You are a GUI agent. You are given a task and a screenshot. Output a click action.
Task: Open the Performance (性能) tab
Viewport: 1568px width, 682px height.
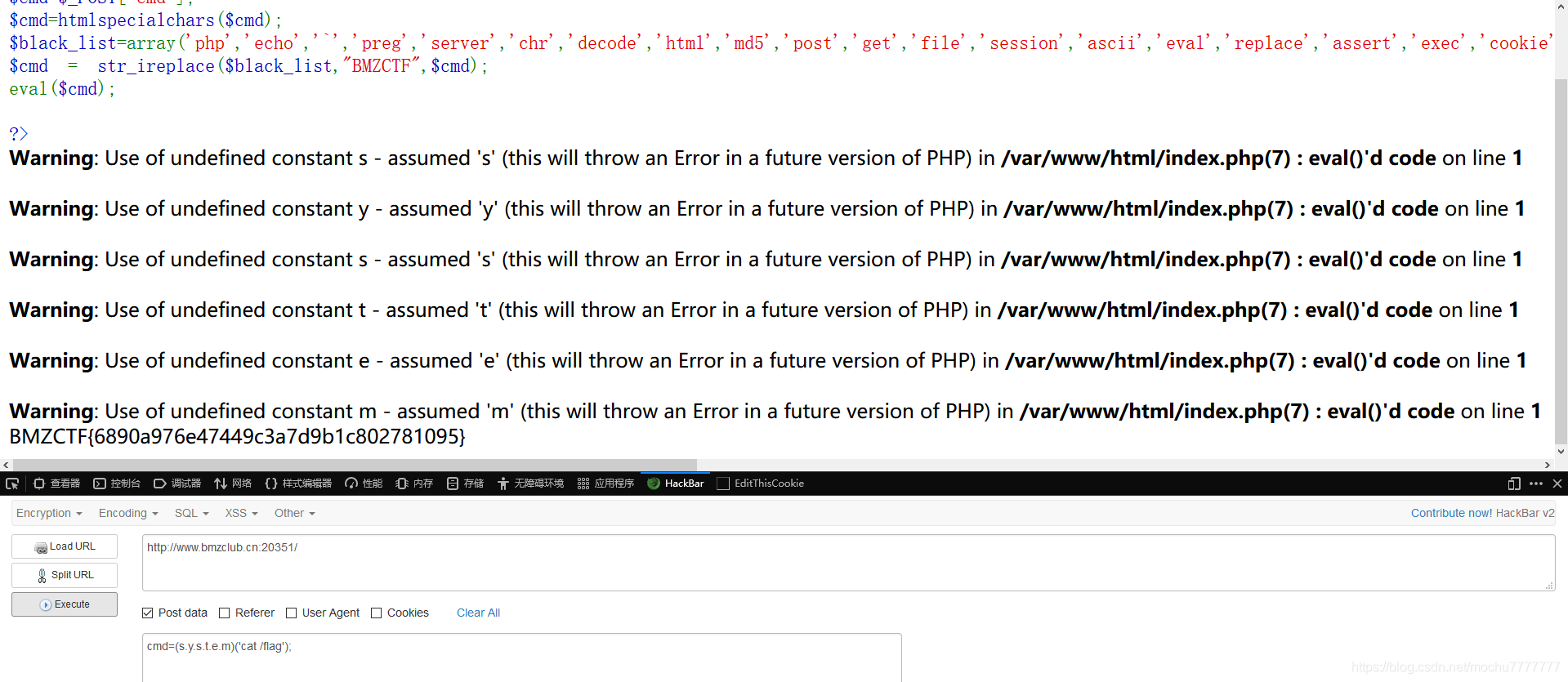click(364, 484)
